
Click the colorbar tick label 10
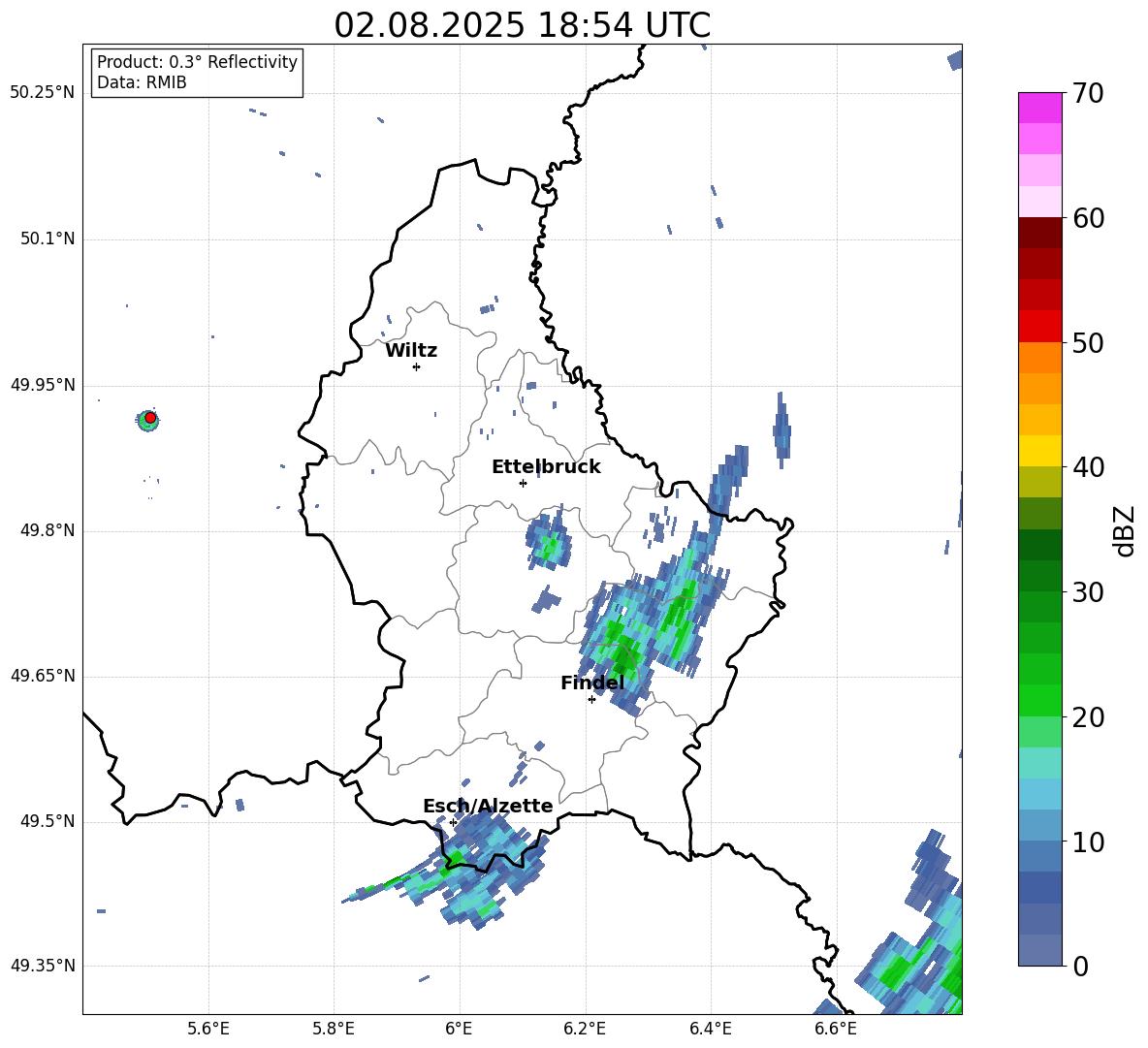tap(1087, 842)
